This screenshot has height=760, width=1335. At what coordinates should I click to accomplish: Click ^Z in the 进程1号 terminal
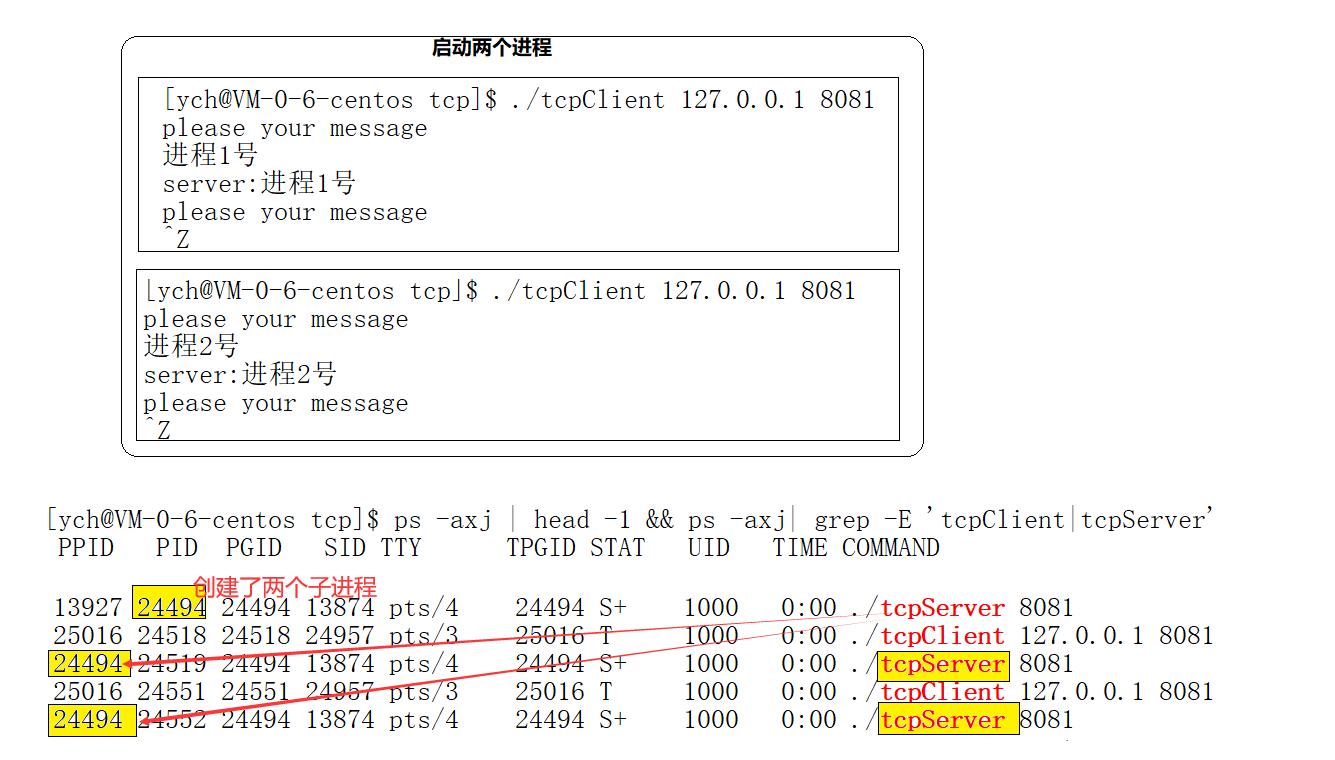[x=176, y=239]
